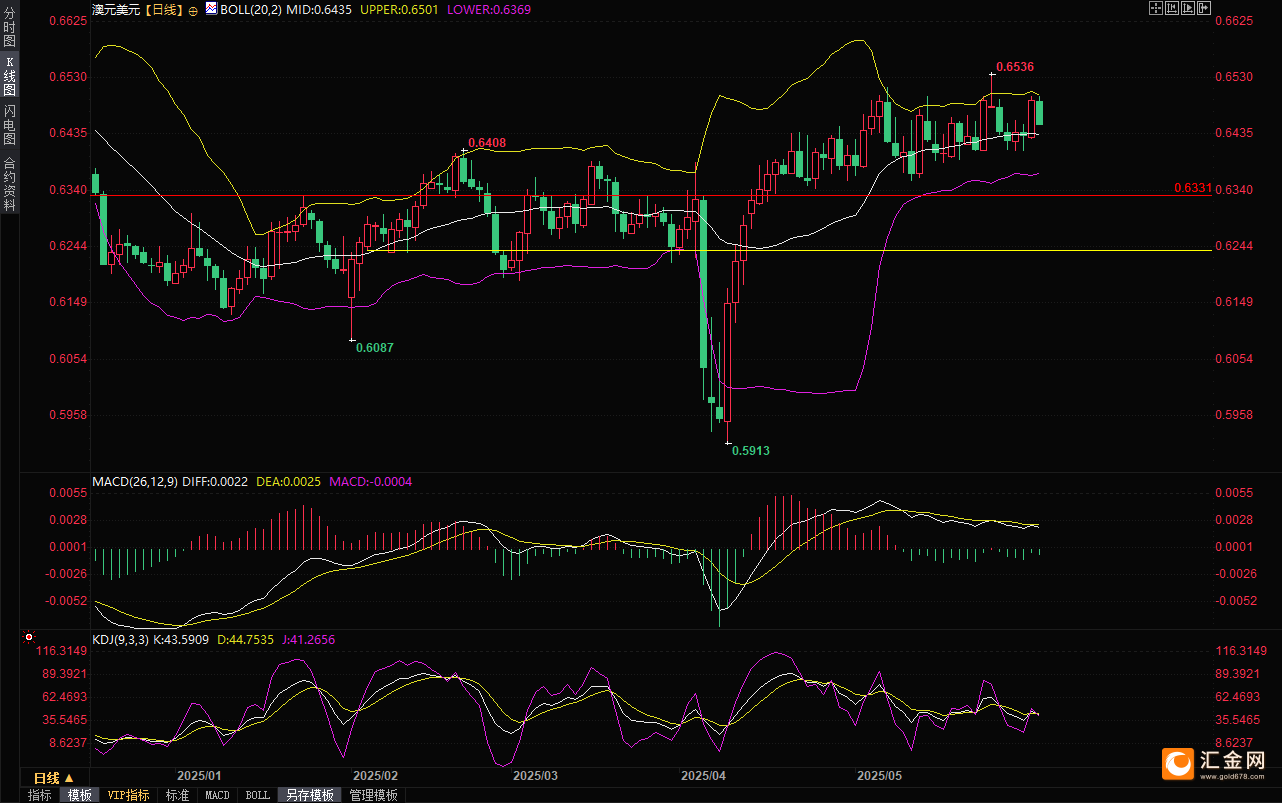The width and height of the screenshot is (1282, 803).
Task: Click the panel expand arrow icon at top right
Action: point(1203,8)
